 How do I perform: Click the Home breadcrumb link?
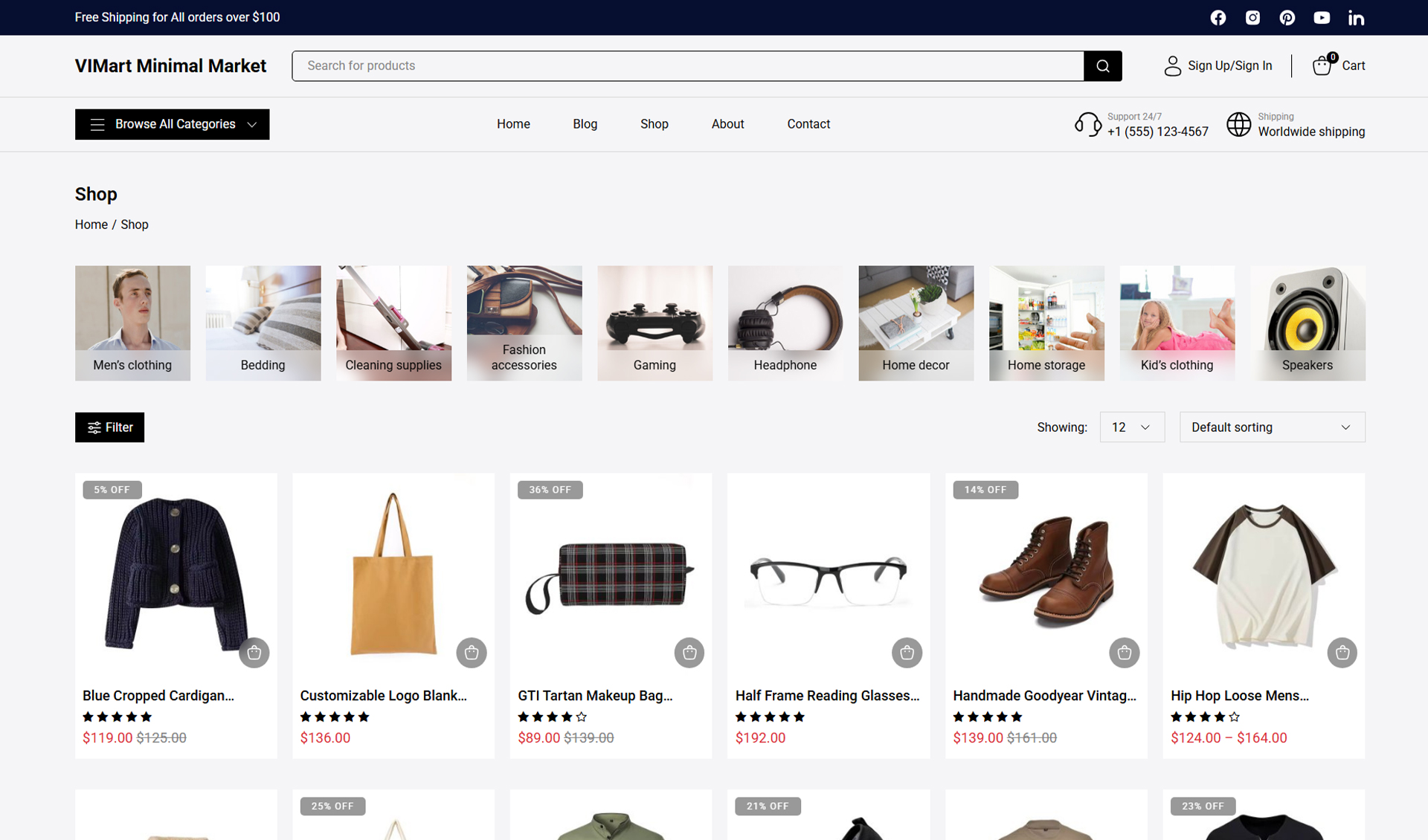91,224
